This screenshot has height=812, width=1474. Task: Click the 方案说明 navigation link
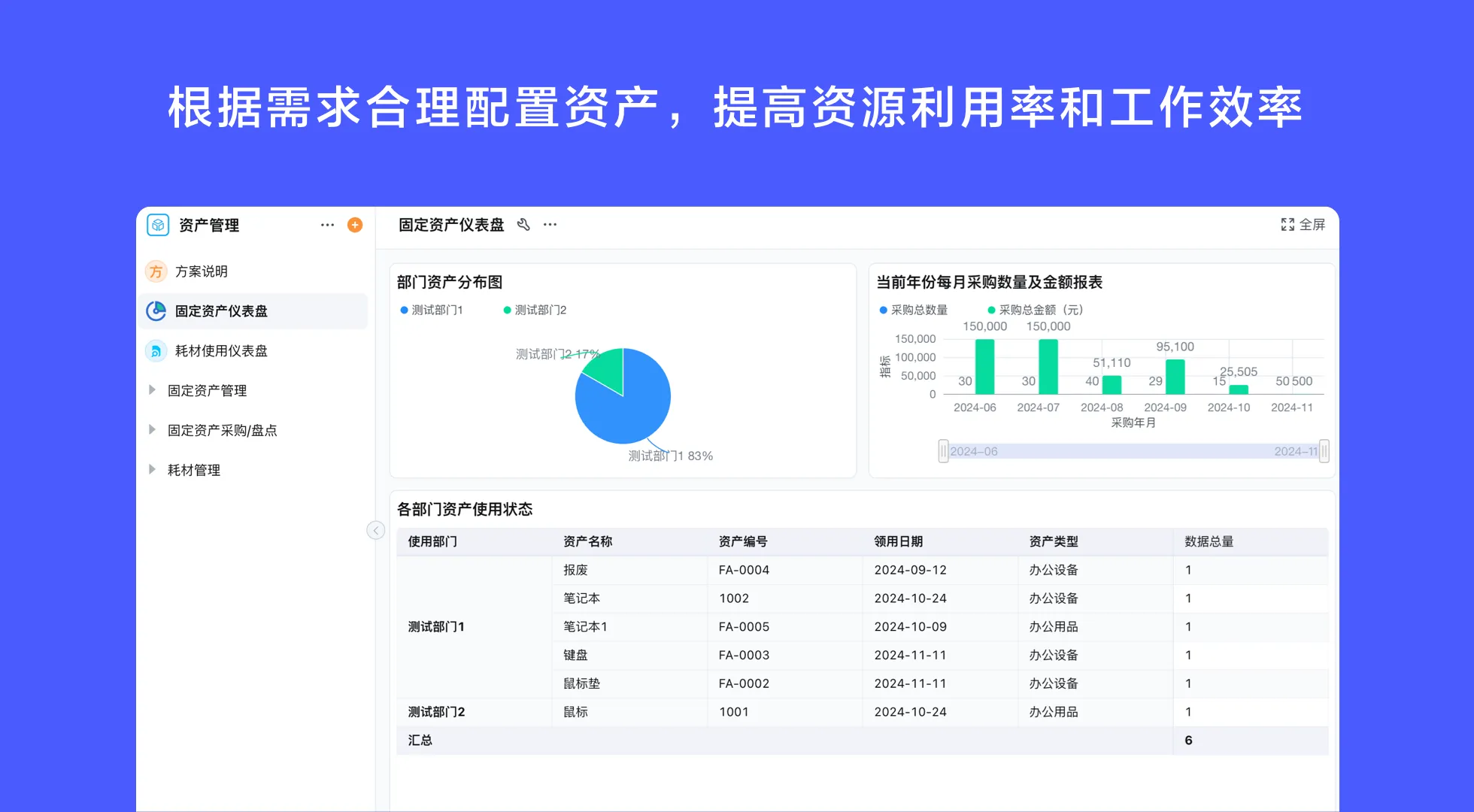point(202,271)
